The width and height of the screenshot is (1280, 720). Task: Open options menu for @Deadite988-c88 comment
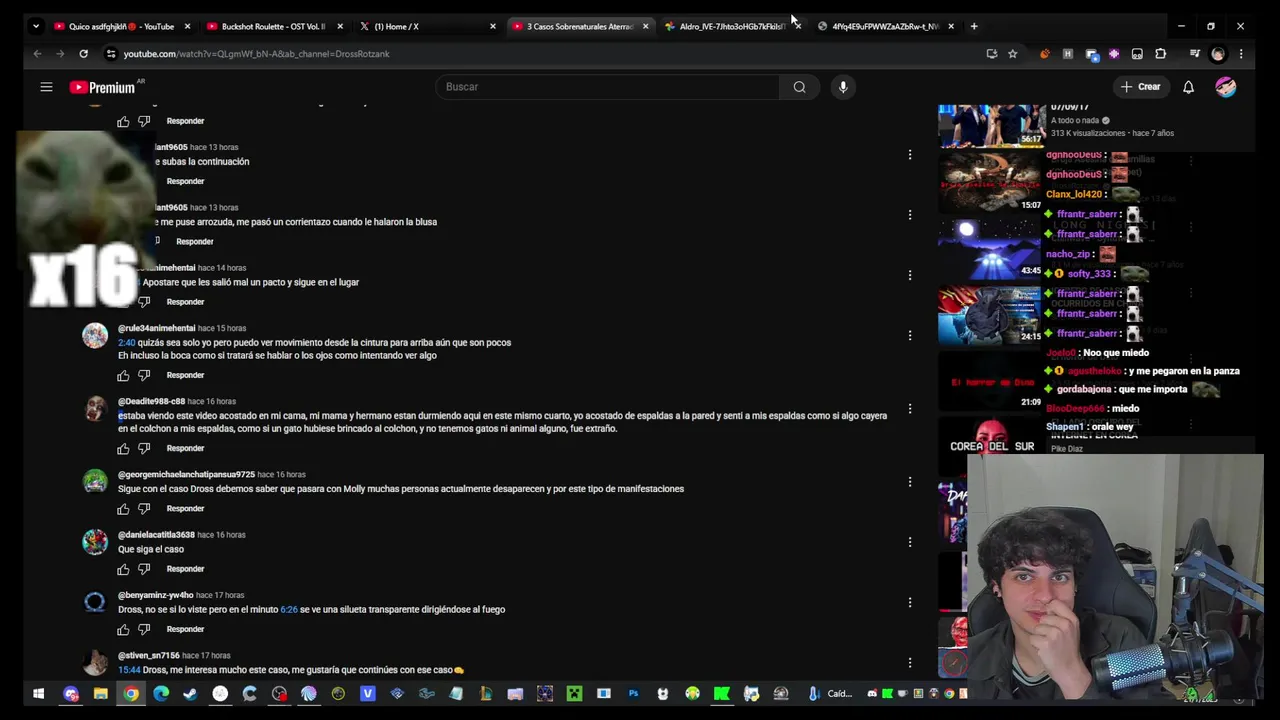click(910, 409)
